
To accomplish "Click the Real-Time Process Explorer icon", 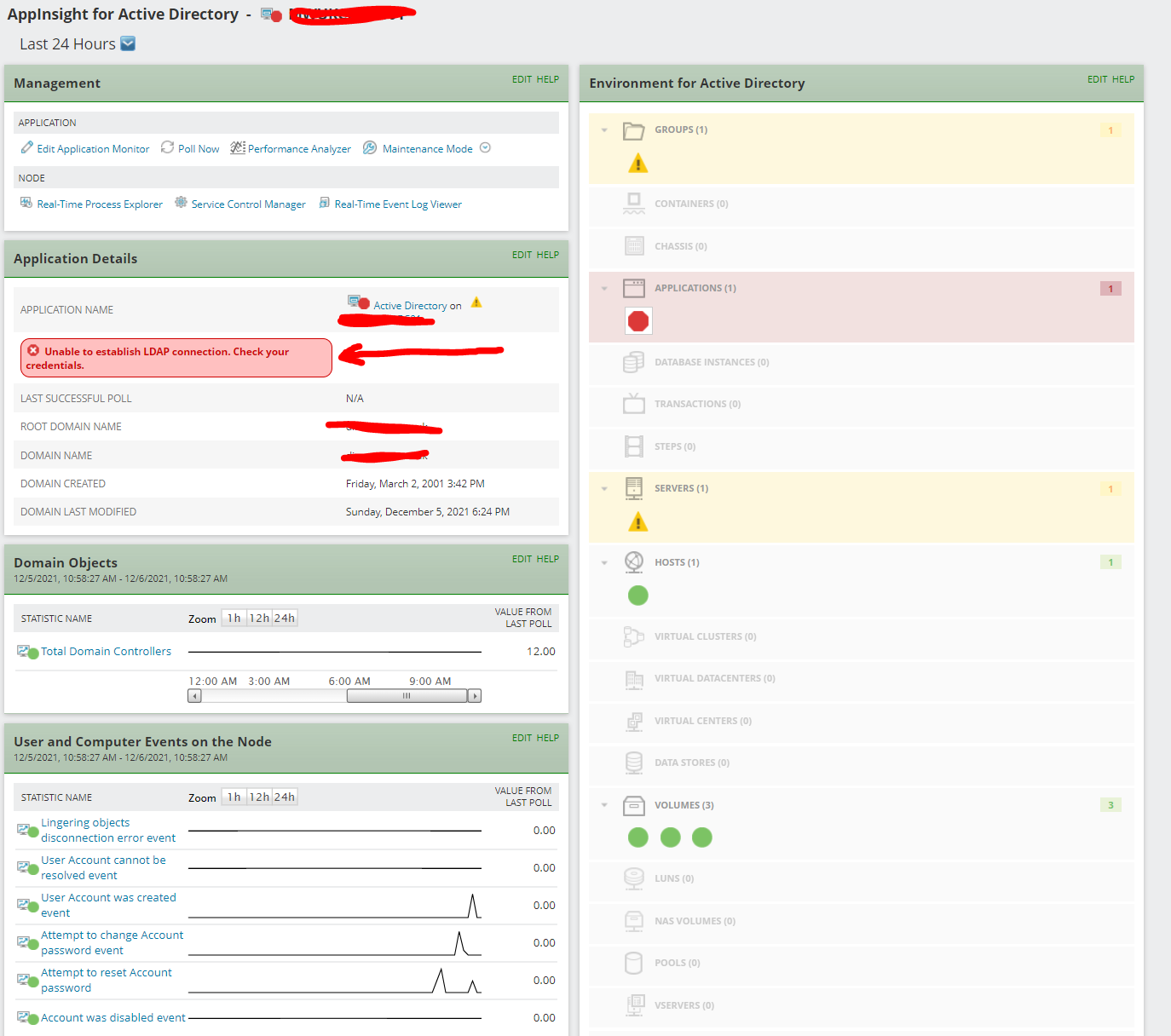I will [x=26, y=203].
